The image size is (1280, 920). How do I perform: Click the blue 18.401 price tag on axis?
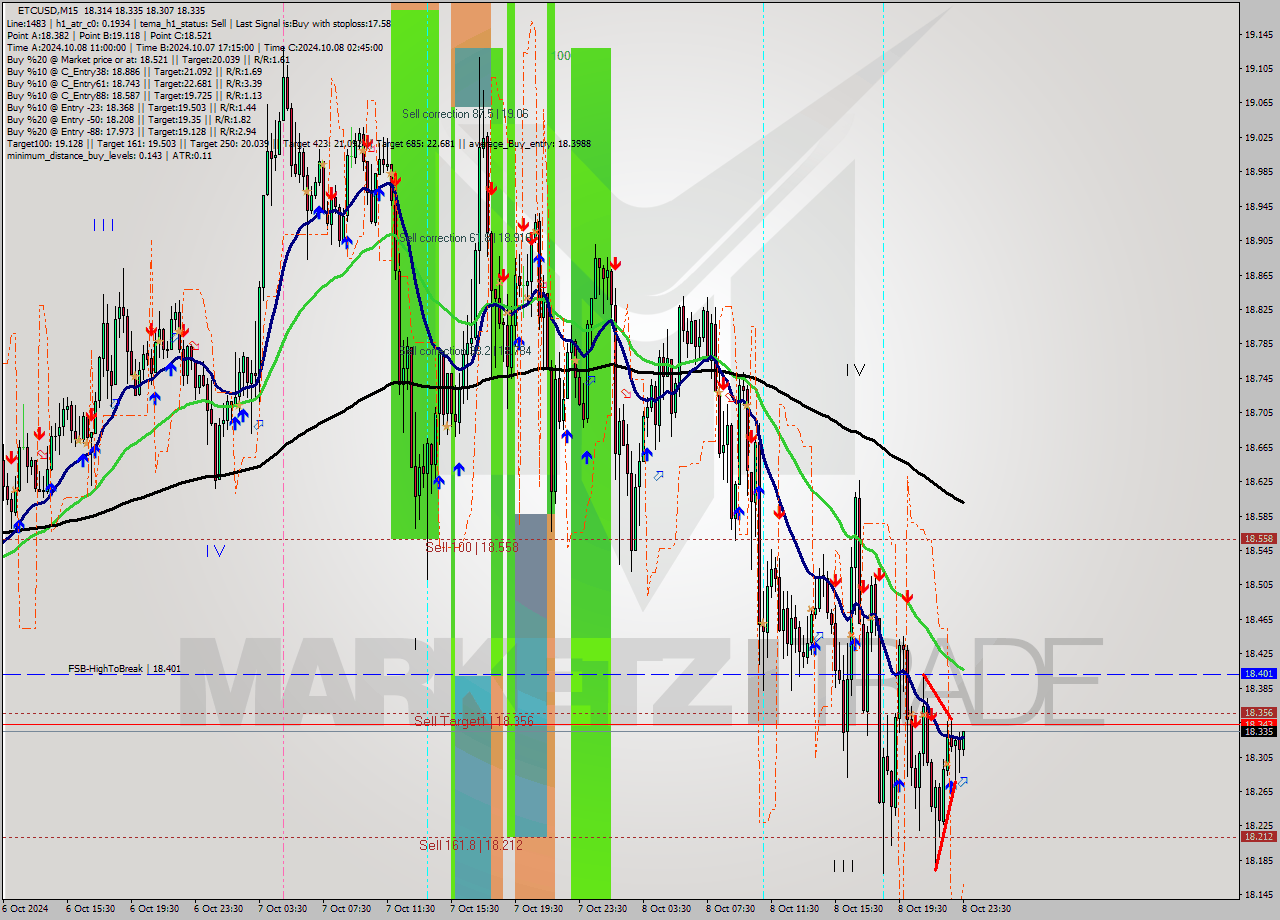click(1258, 674)
